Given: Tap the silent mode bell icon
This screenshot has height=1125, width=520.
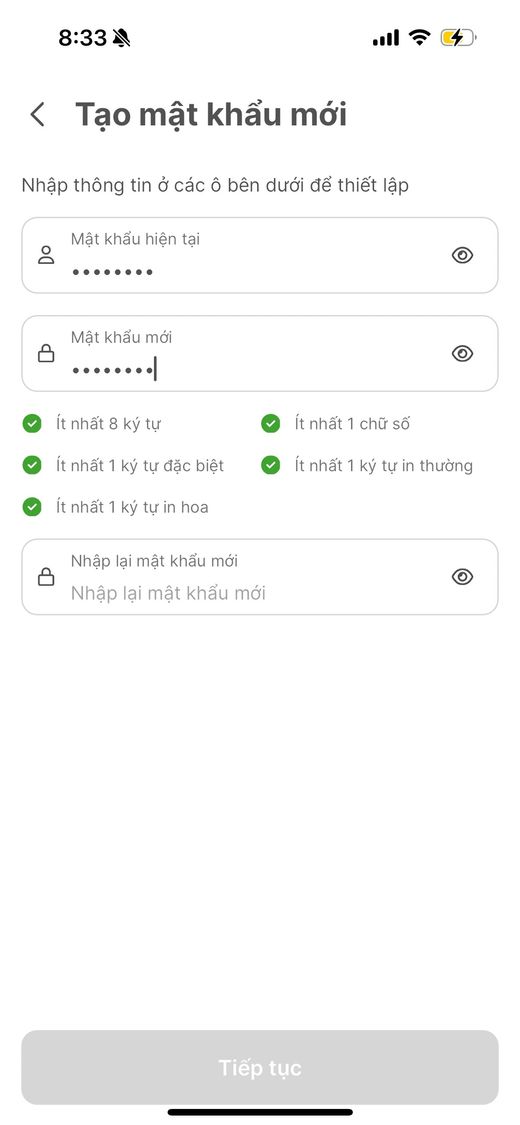Looking at the screenshot, I should pyautogui.click(x=122, y=38).
